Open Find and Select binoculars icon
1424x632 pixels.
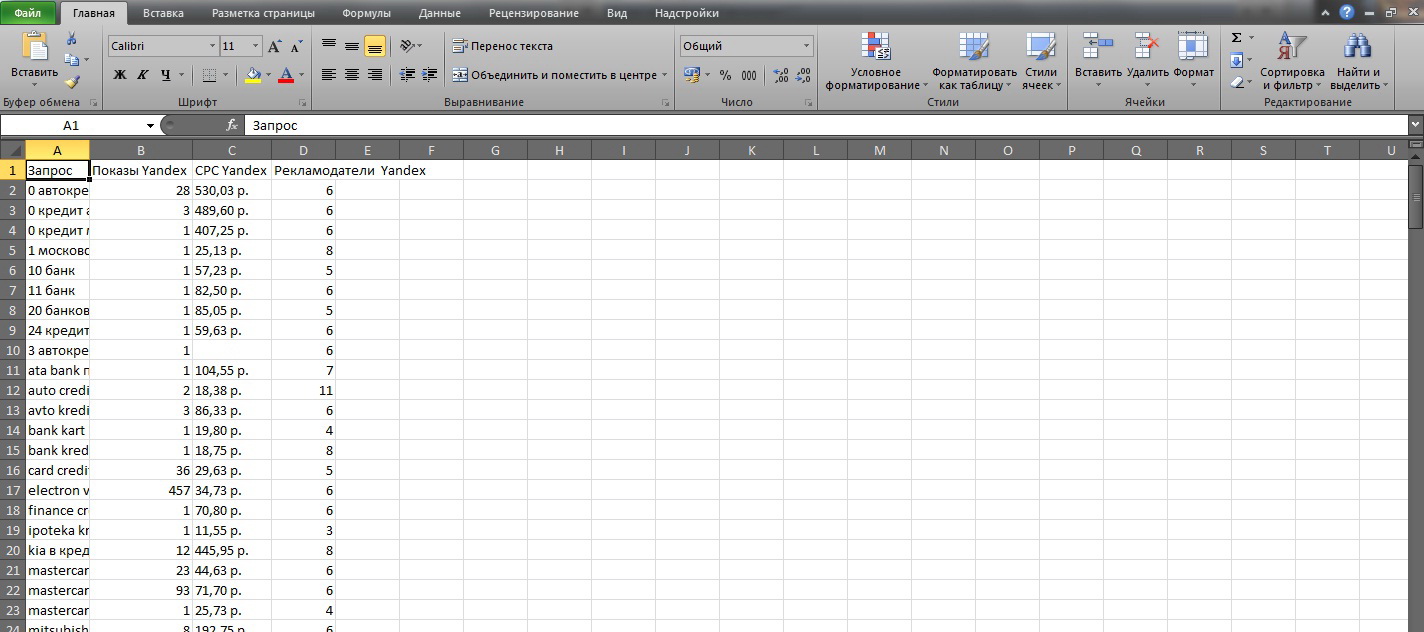[x=1357, y=47]
